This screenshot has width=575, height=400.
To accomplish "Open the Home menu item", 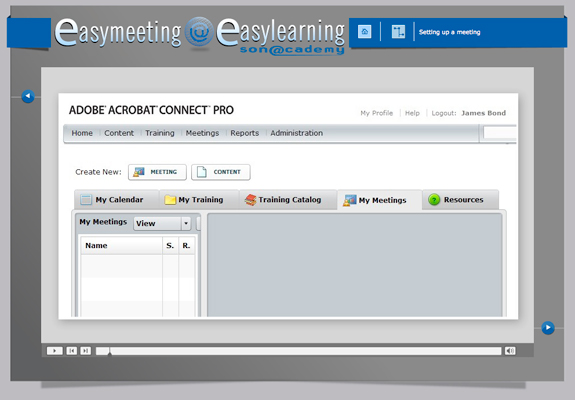I will pyautogui.click(x=82, y=133).
